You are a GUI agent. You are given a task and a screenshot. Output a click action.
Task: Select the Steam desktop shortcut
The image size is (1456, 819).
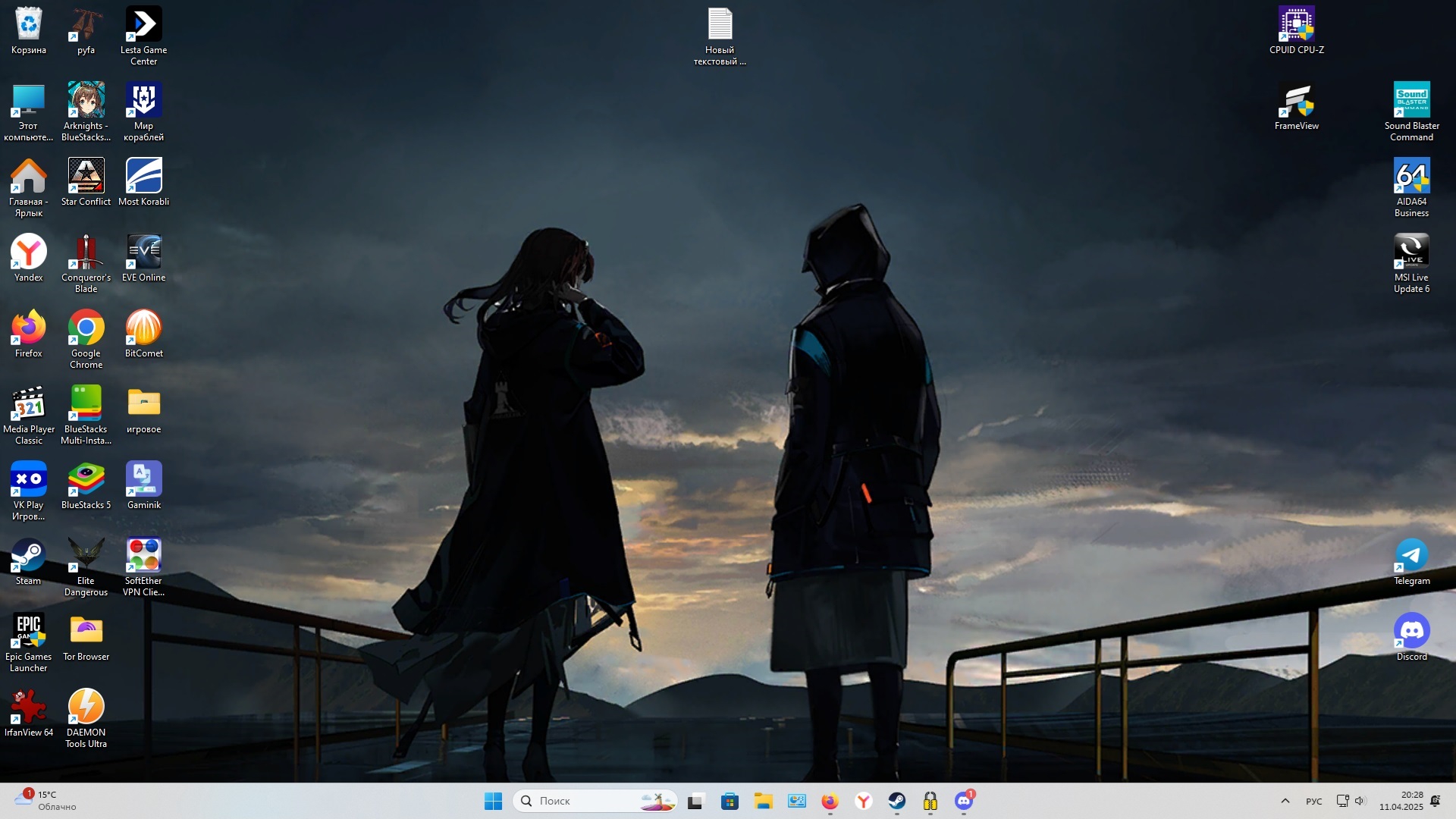point(29,562)
